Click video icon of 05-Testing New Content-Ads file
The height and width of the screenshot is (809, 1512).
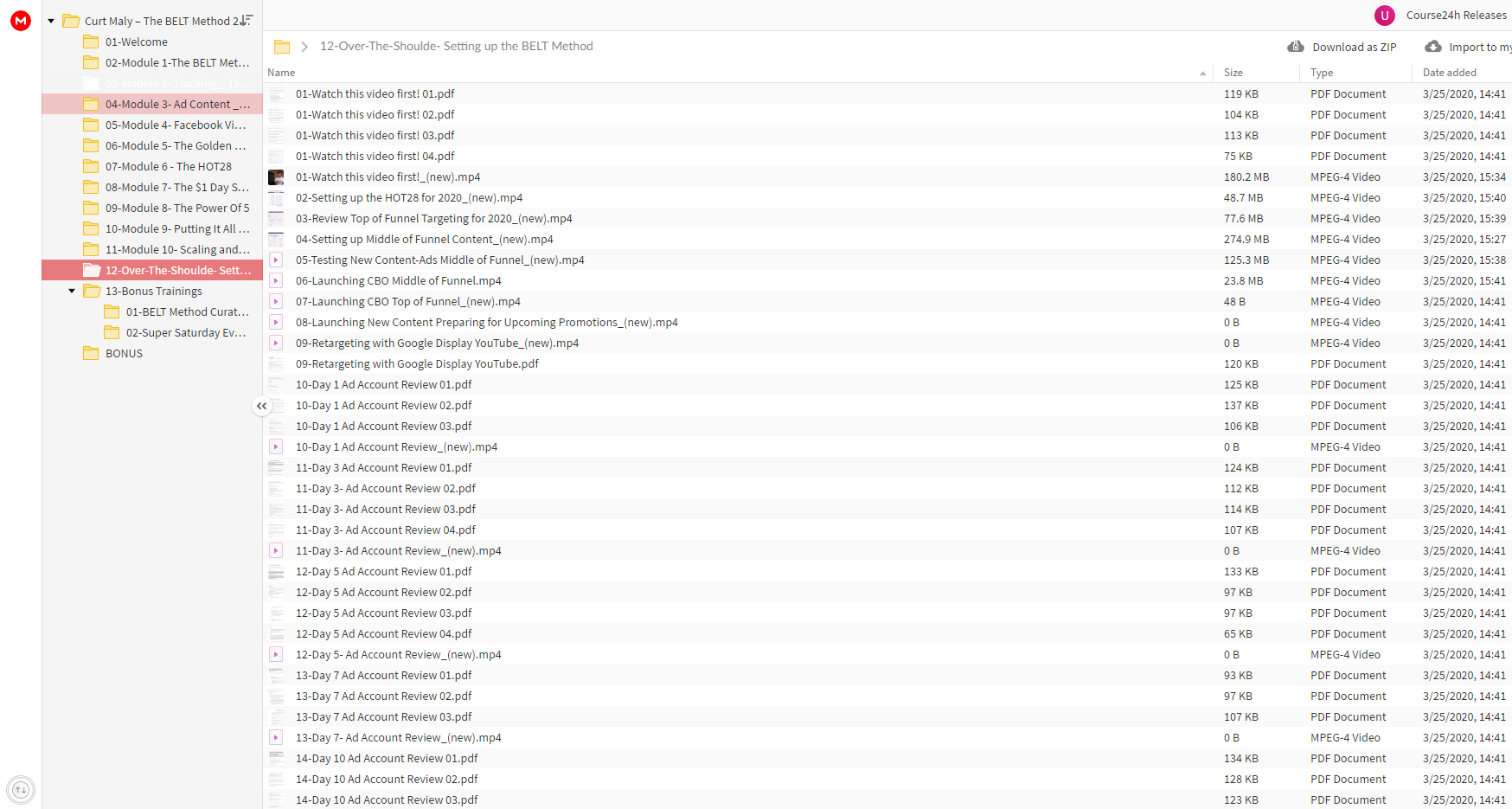276,260
